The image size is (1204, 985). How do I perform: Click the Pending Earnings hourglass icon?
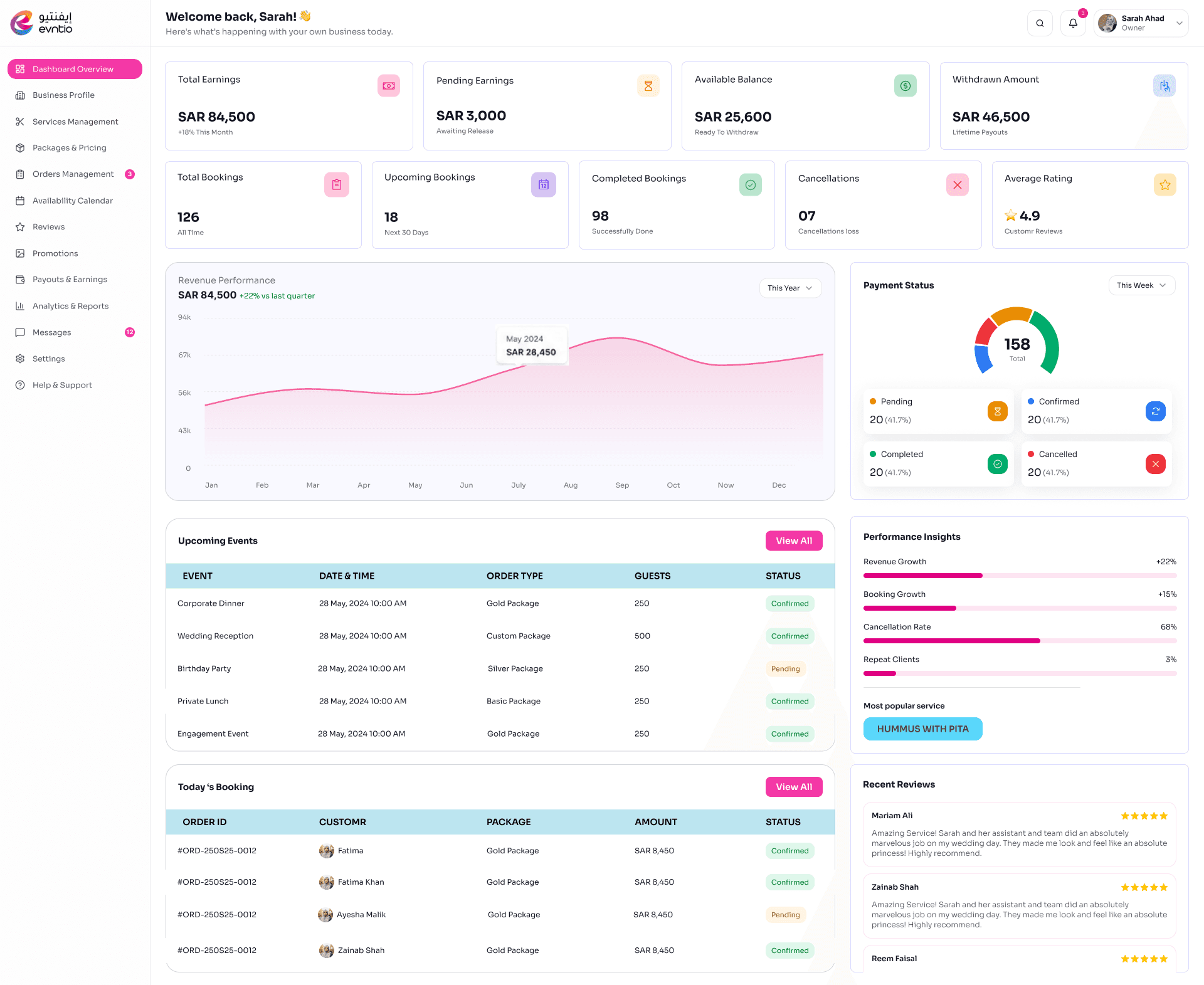point(648,86)
